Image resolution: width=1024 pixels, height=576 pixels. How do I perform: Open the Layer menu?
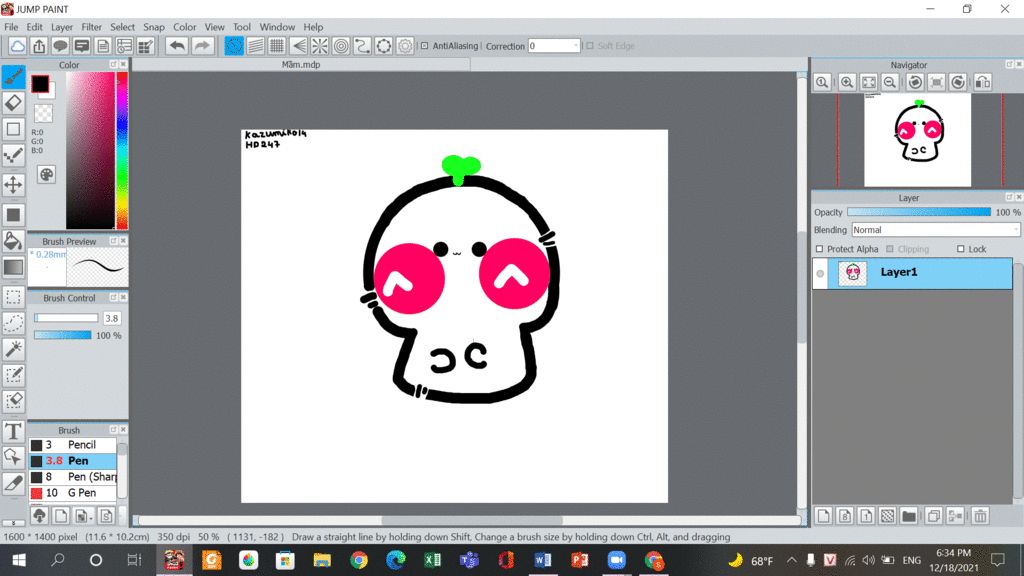click(62, 27)
